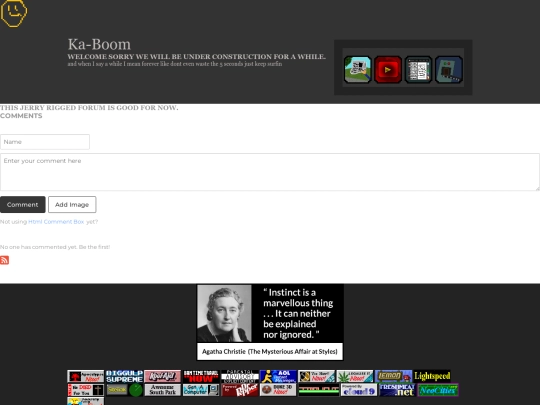Open the Html Comment Box link
The image size is (540, 405).
coord(56,222)
